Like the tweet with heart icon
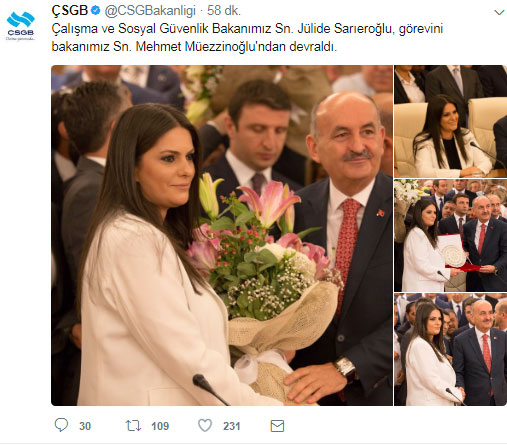Screen dimensions: 507x446 (x=205, y=425)
